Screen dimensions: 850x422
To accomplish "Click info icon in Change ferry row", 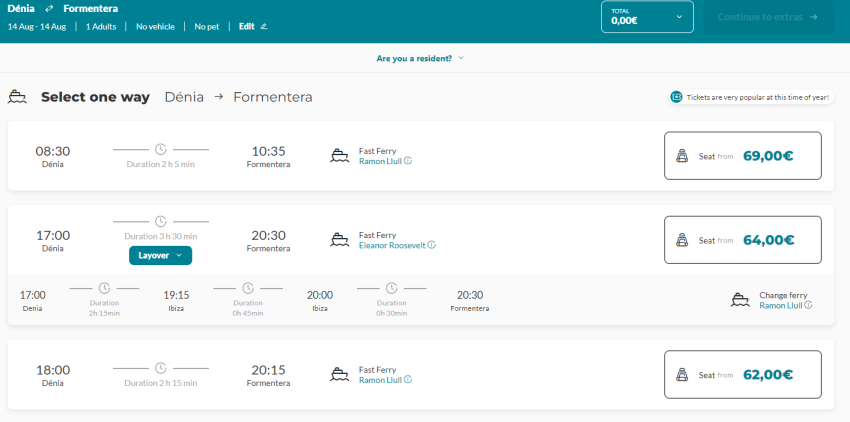I will pos(808,306).
